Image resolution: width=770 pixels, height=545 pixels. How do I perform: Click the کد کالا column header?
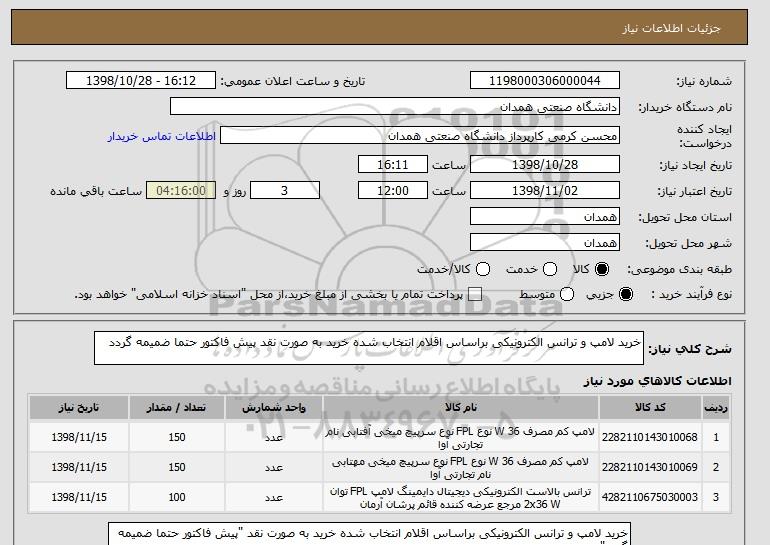click(x=650, y=408)
